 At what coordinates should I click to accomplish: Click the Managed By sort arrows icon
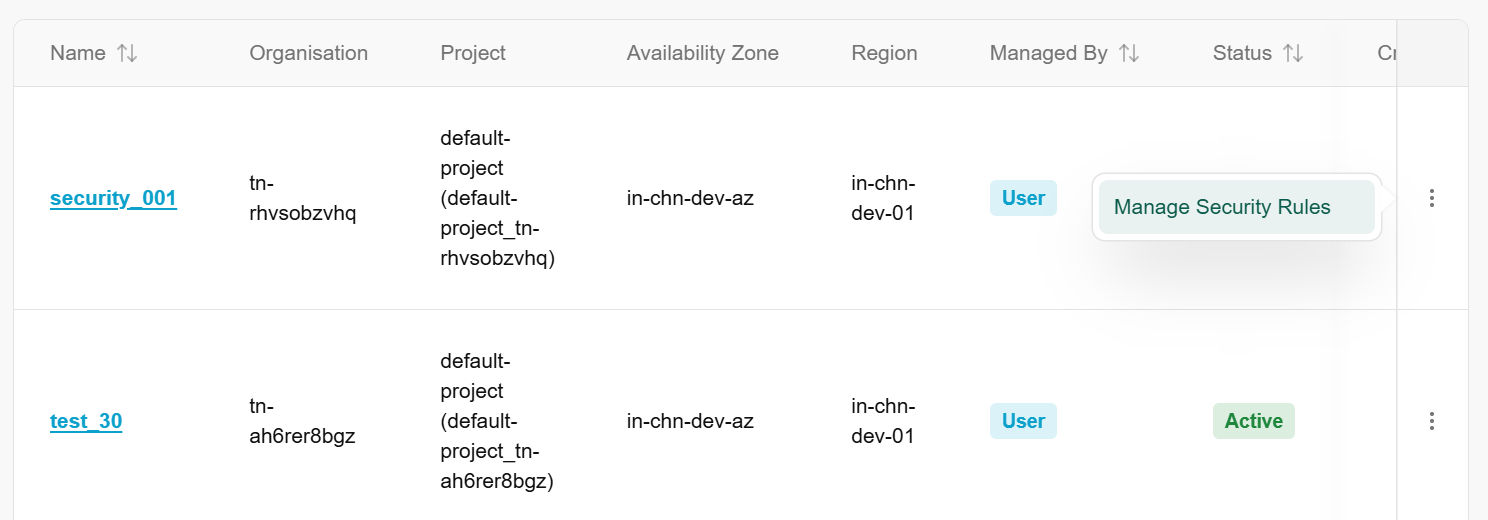click(1129, 54)
